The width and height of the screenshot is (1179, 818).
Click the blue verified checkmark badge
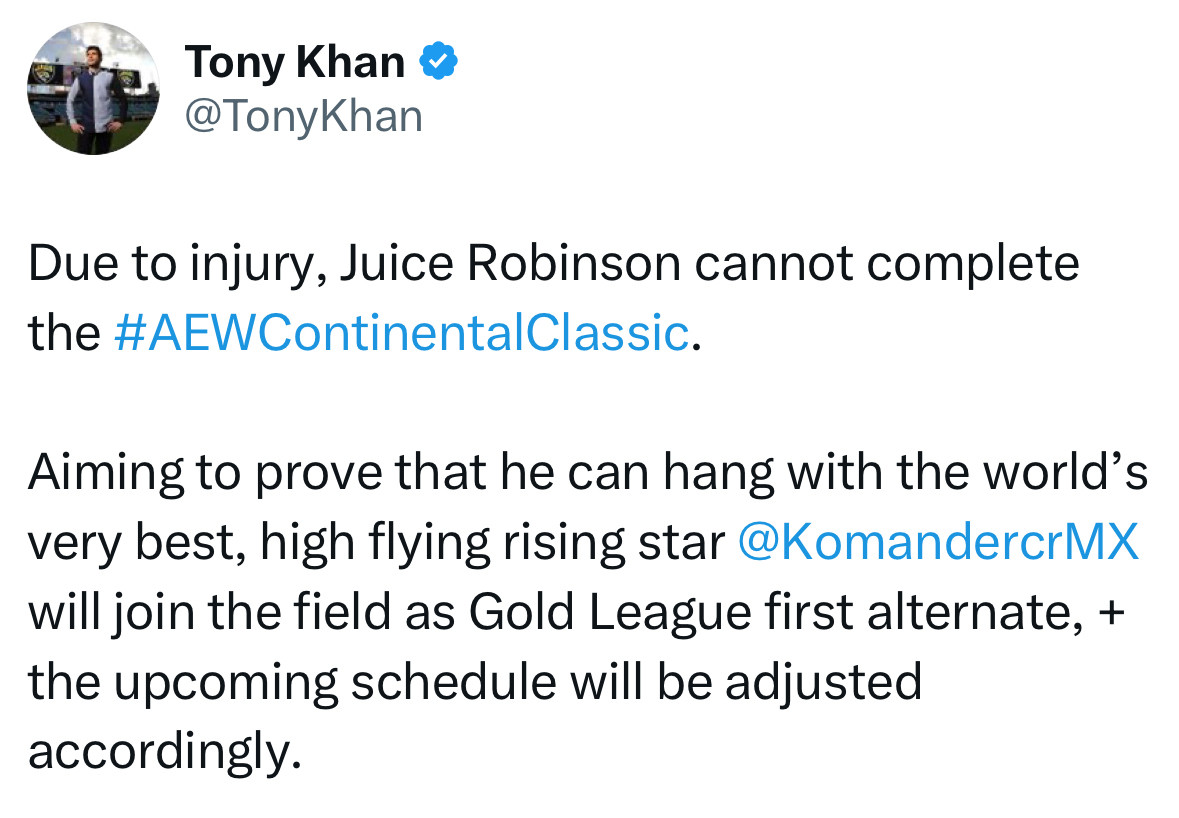[x=438, y=62]
